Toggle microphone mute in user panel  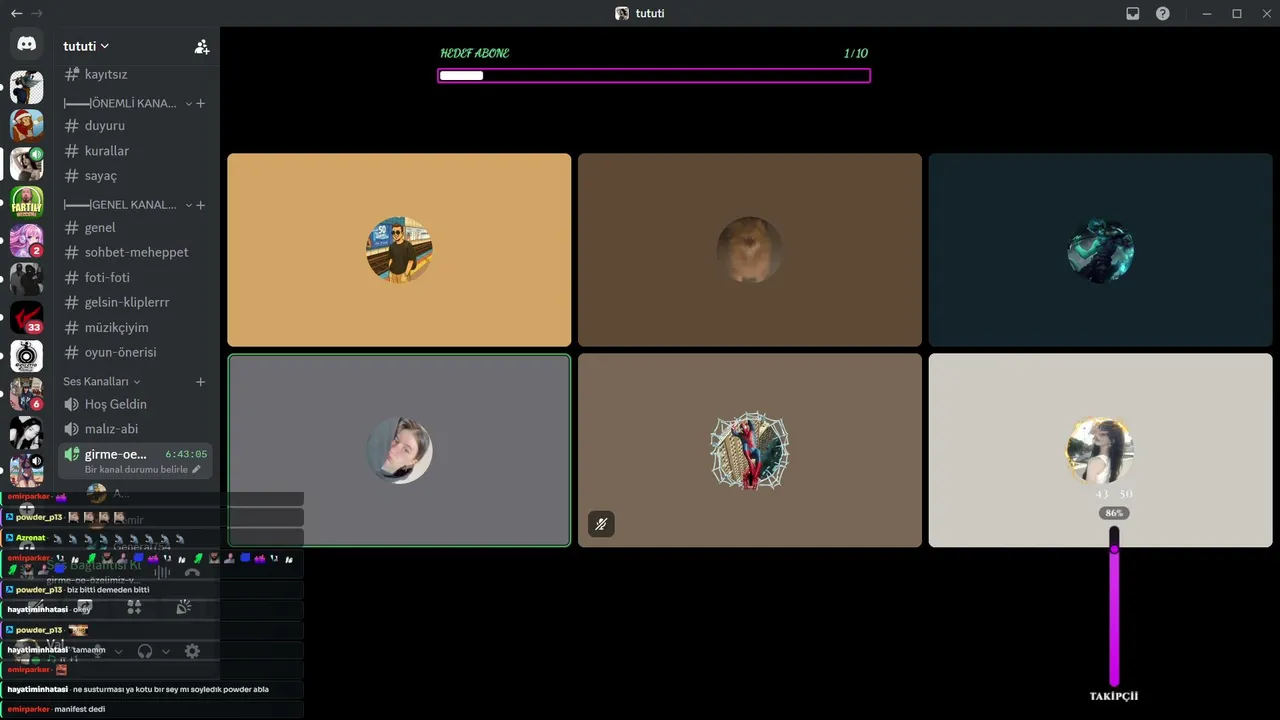[x=97, y=651]
